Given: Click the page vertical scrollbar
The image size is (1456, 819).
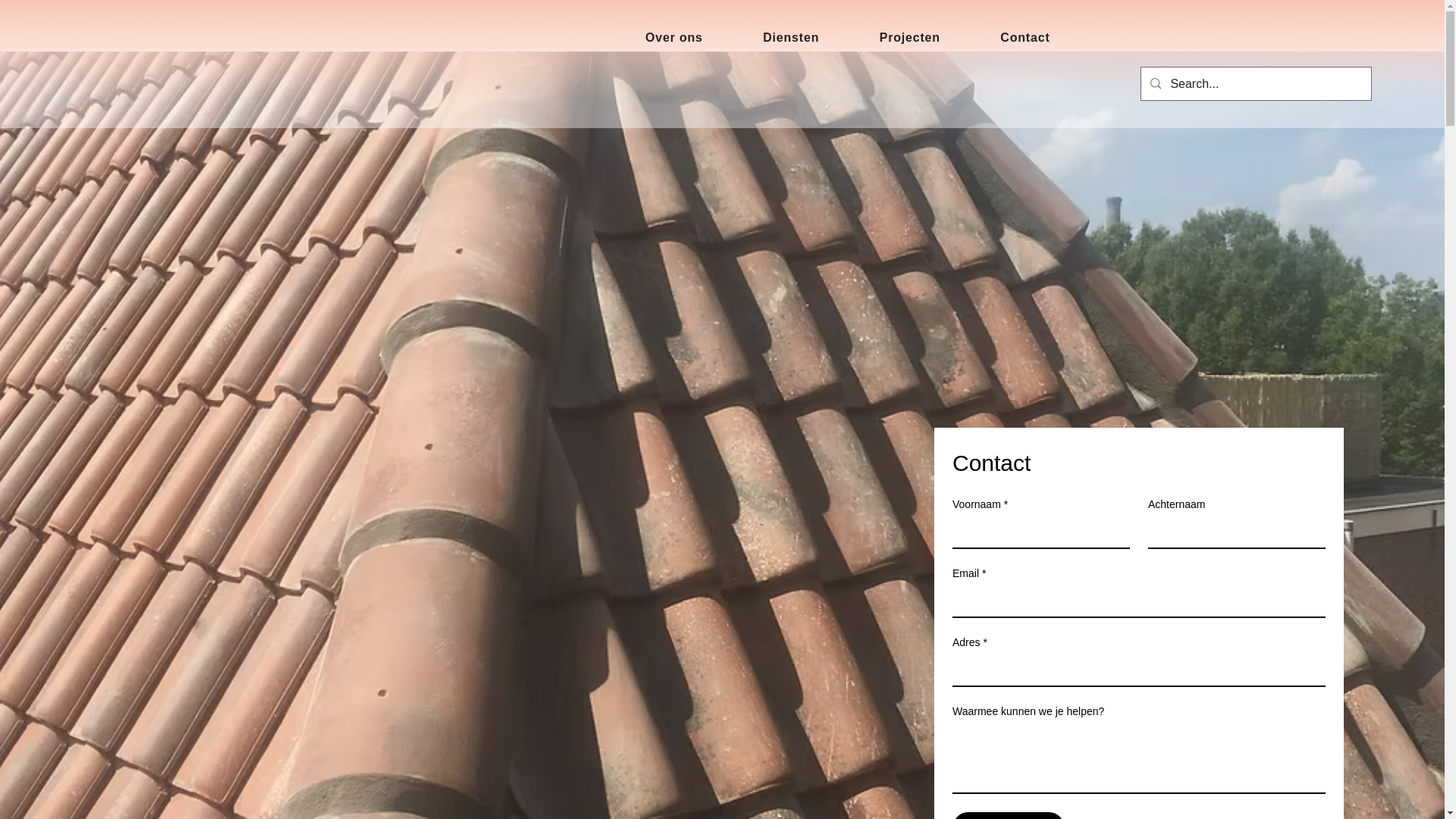Looking at the screenshot, I should click(x=1450, y=409).
